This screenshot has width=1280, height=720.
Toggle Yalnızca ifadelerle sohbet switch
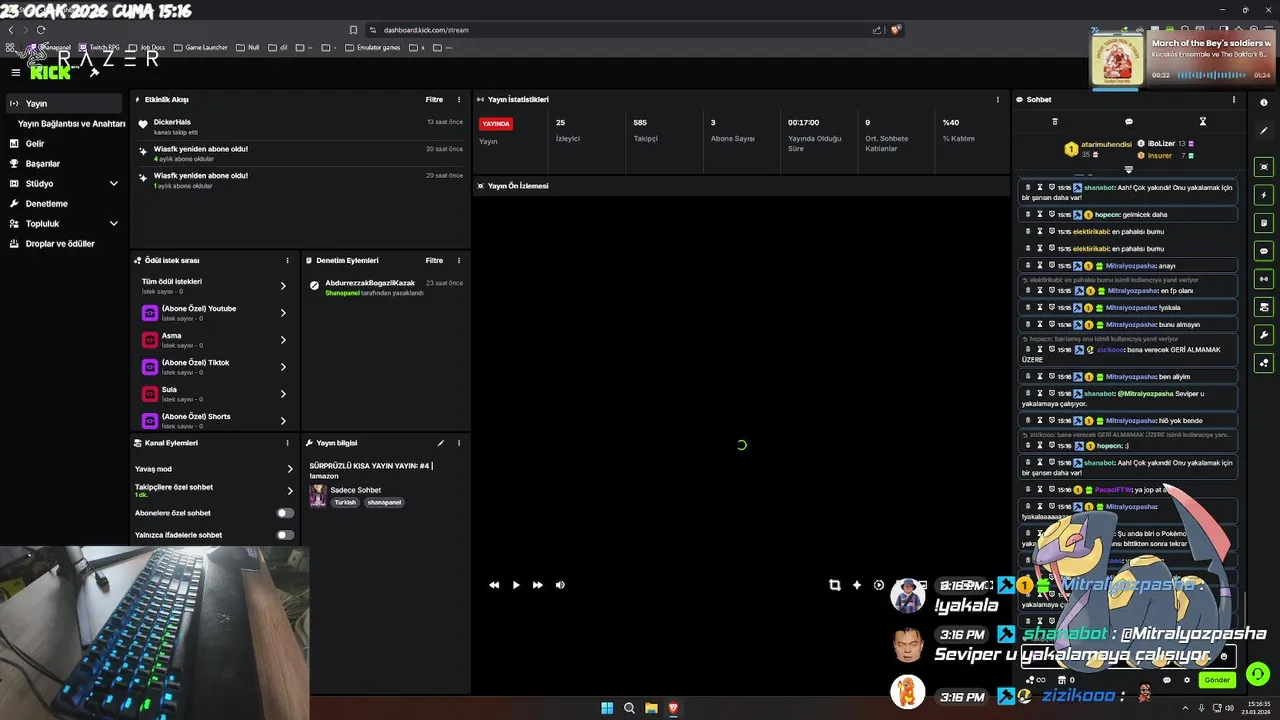click(x=285, y=535)
